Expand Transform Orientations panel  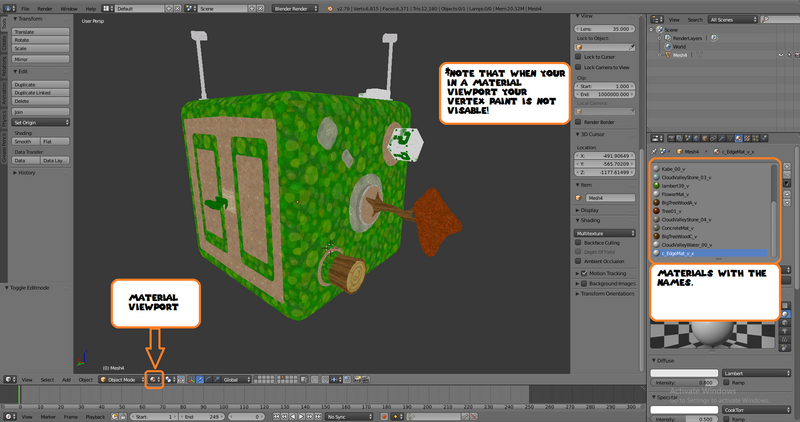tap(607, 294)
